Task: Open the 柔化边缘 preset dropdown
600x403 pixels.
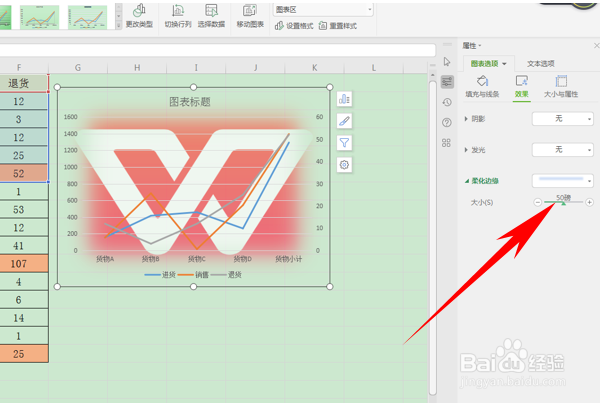Action: [x=563, y=180]
